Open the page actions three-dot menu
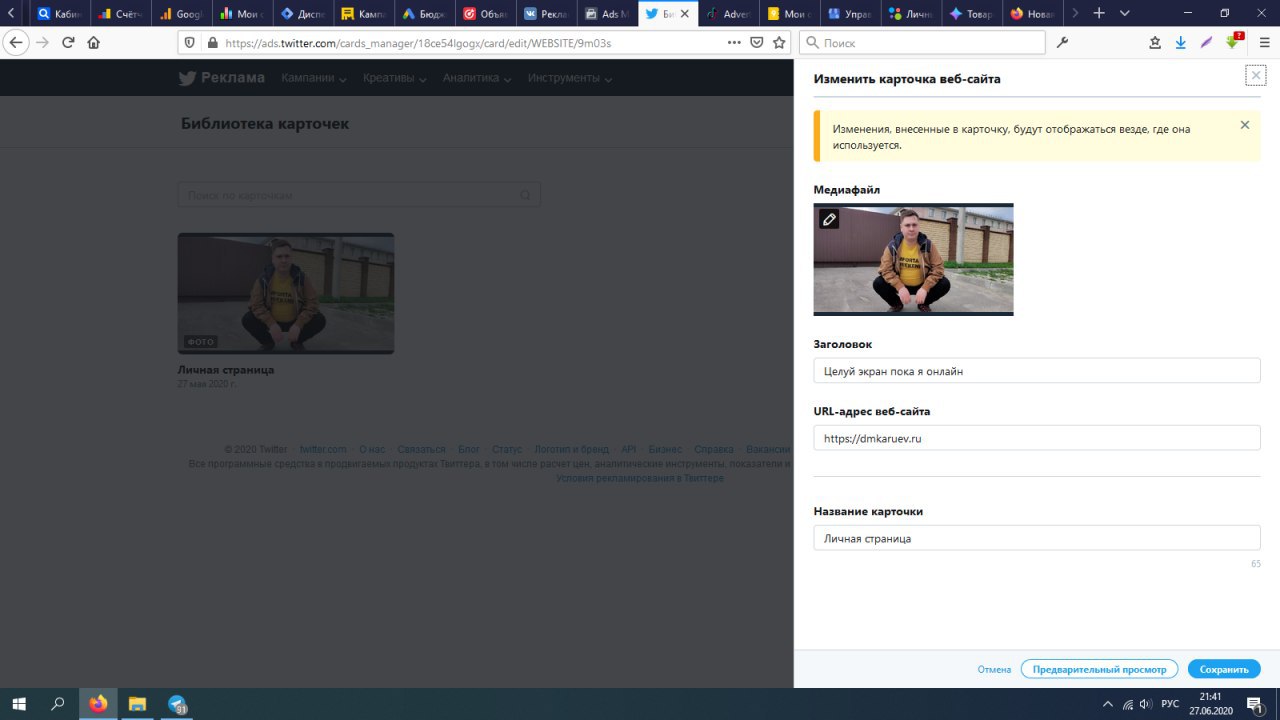The height and width of the screenshot is (720, 1280). [734, 43]
